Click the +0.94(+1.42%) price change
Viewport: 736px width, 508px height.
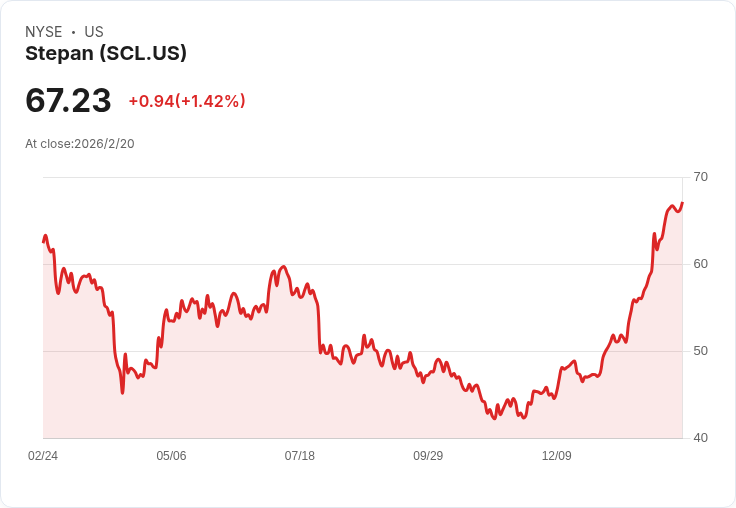point(187,101)
